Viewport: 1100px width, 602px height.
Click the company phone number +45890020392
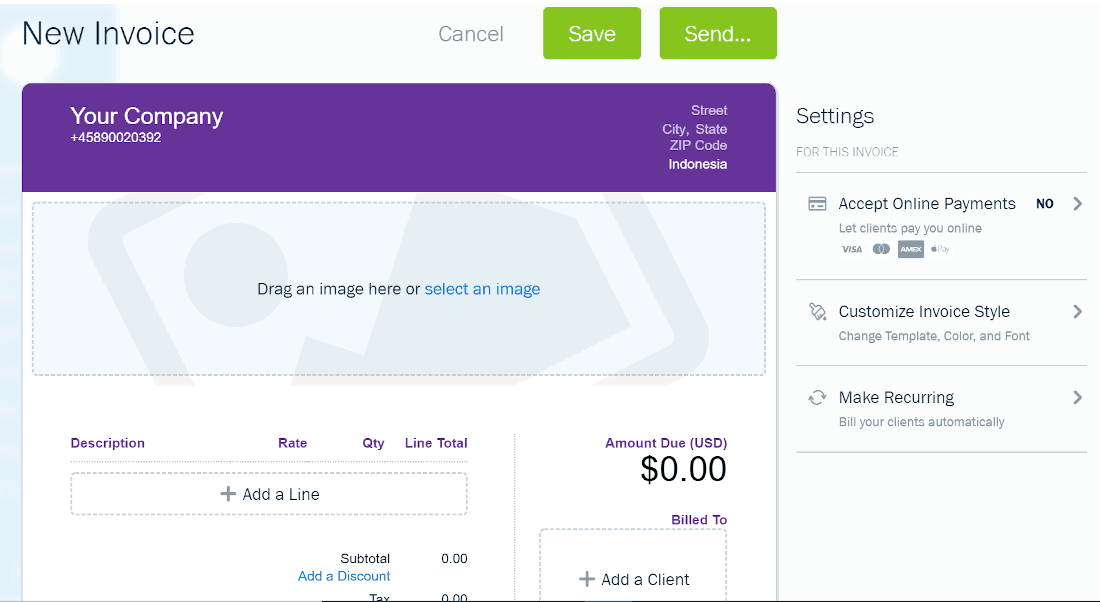point(116,138)
